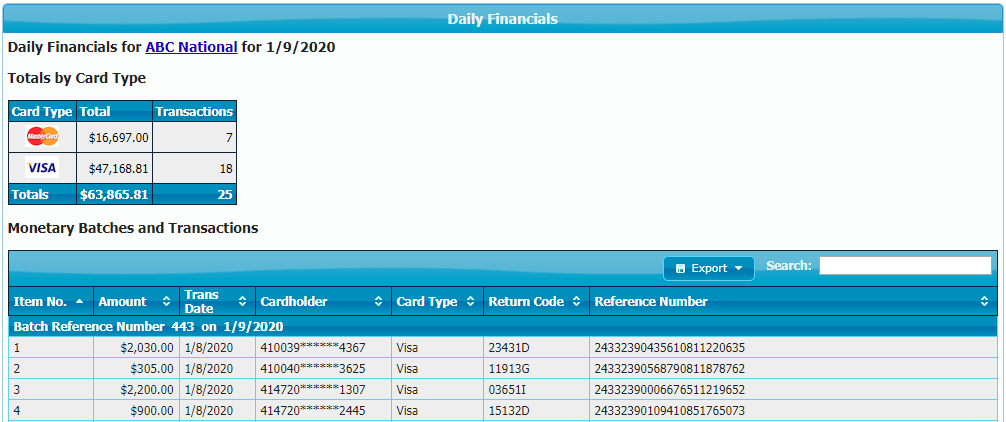Click reference number 24332390006676511219652
The image size is (1006, 422).
pyautogui.click(x=670, y=390)
